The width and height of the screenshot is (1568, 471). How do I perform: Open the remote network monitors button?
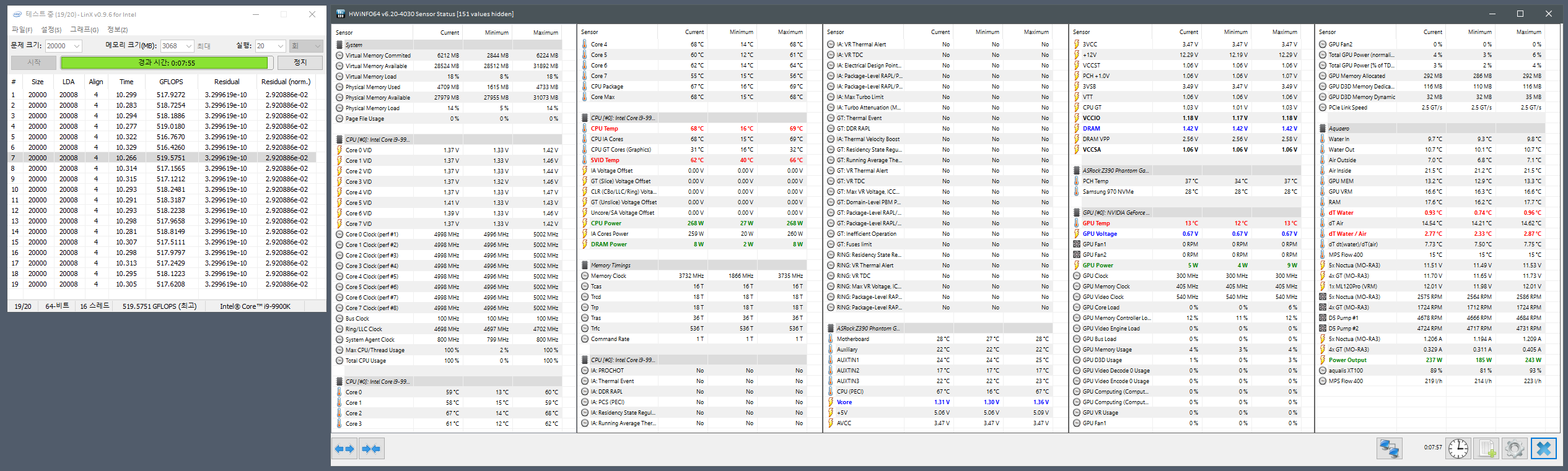[x=1390, y=449]
